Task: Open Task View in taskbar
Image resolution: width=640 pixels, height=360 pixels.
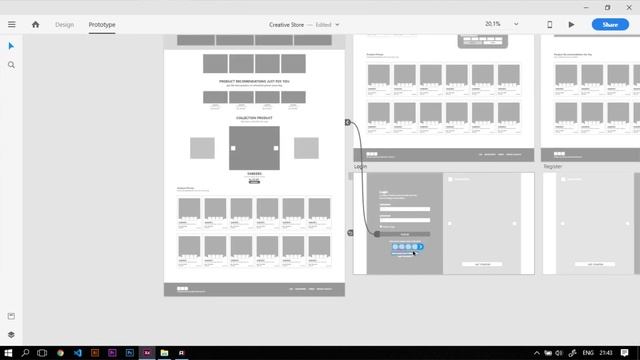Action: 42,353
